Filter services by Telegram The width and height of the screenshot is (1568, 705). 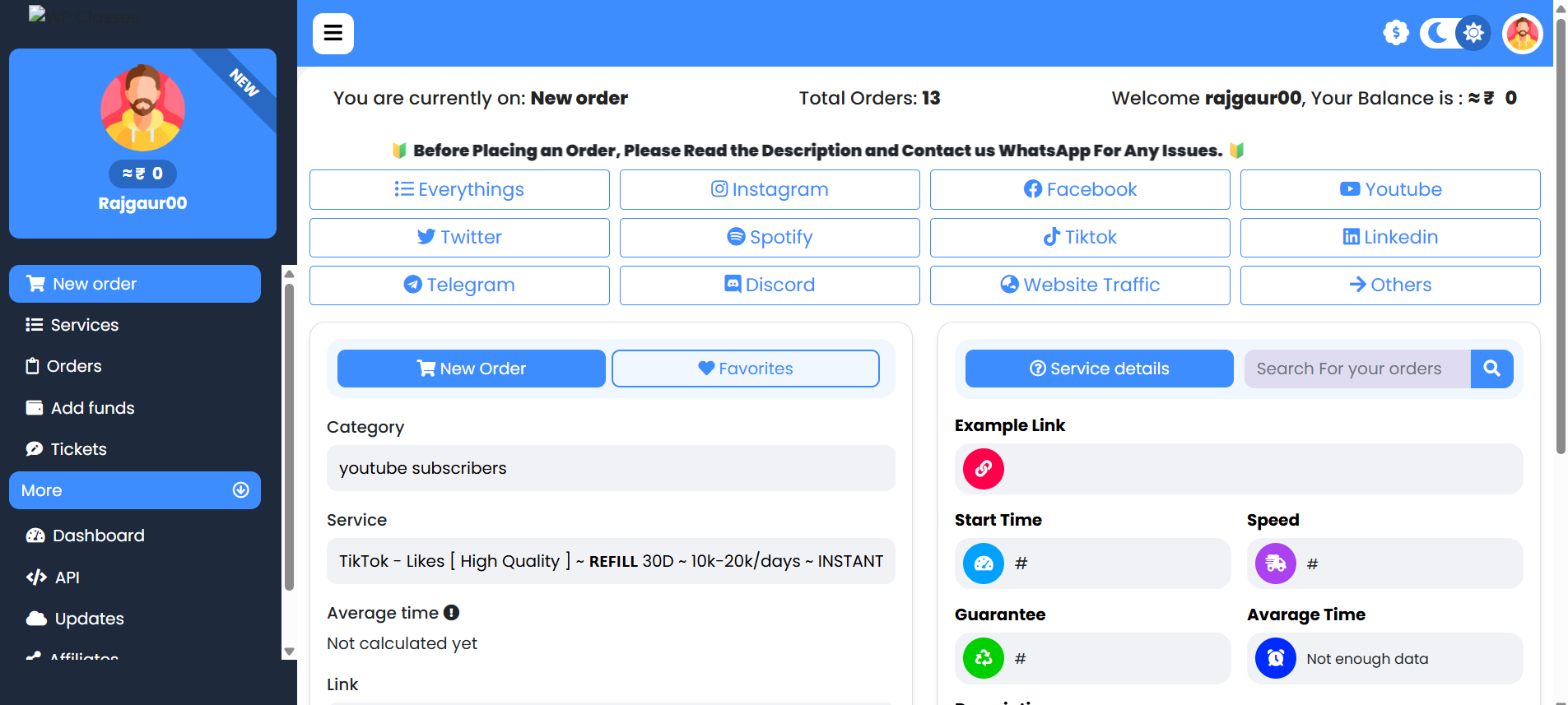[459, 285]
